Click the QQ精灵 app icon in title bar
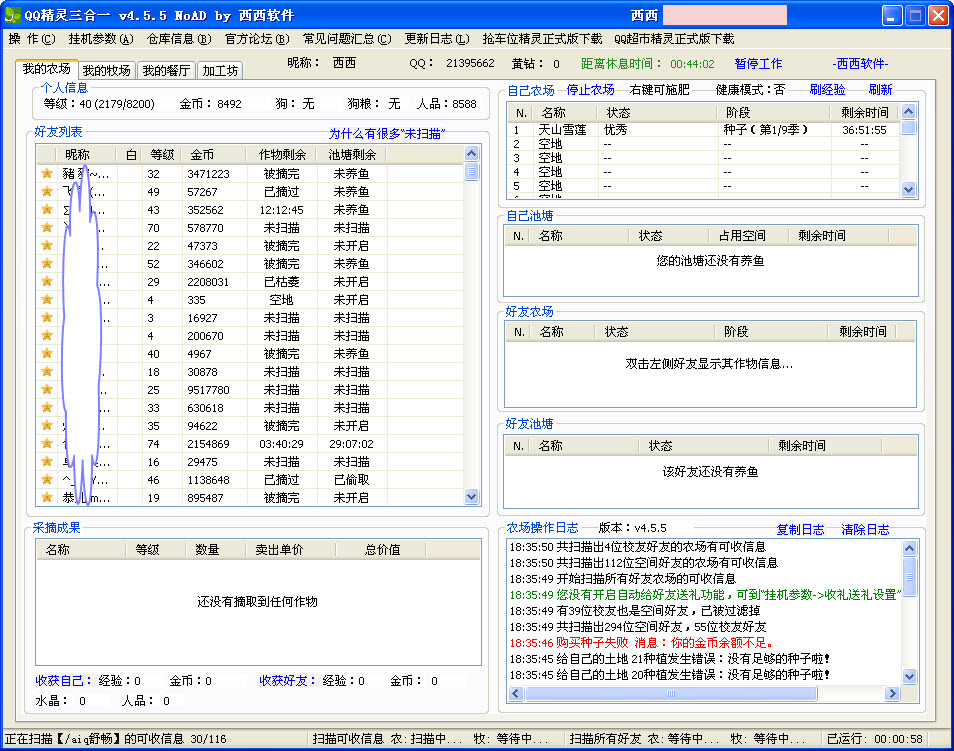This screenshot has height=751, width=954. tap(12, 15)
